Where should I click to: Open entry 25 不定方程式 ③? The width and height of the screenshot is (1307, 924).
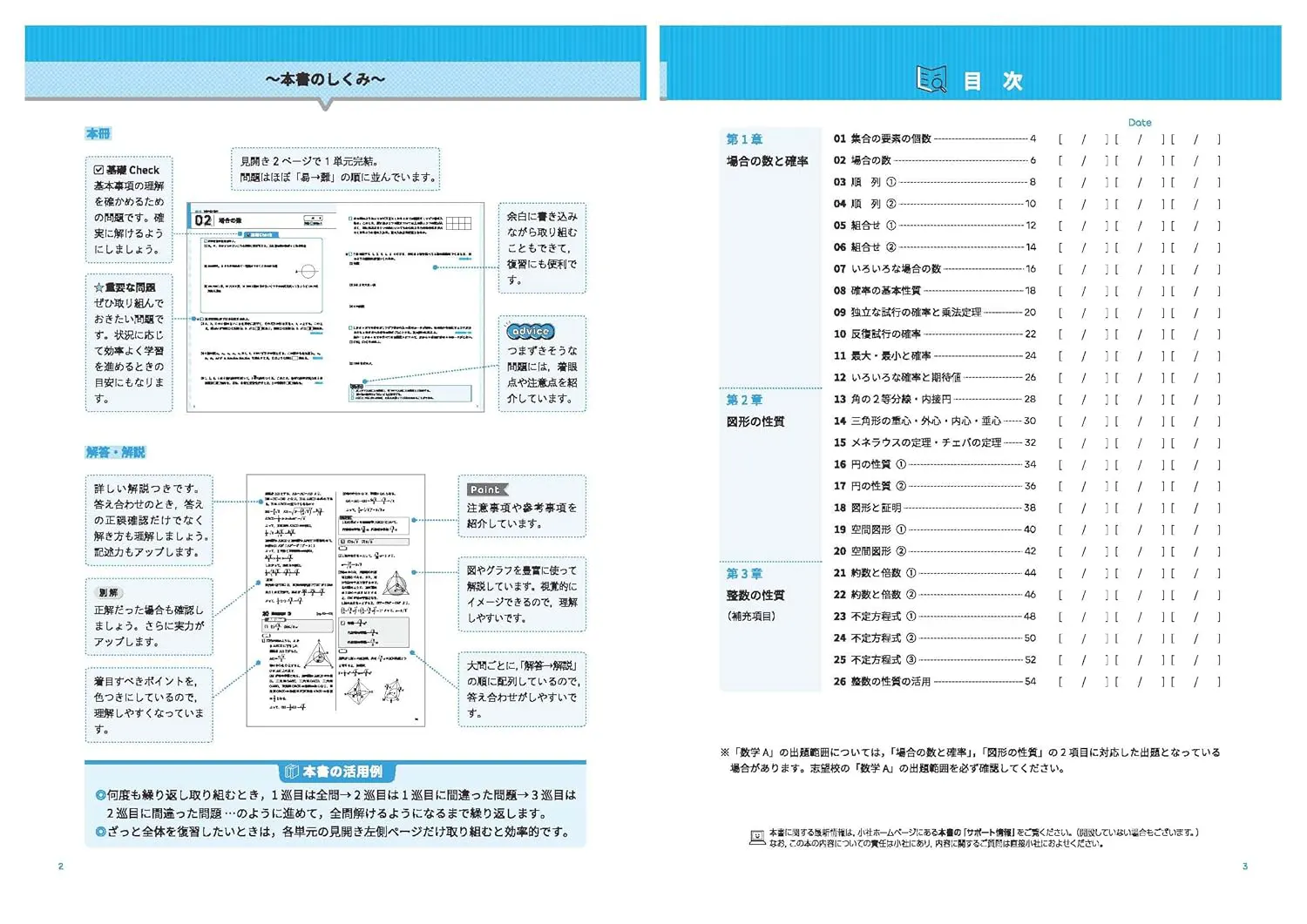934,660
